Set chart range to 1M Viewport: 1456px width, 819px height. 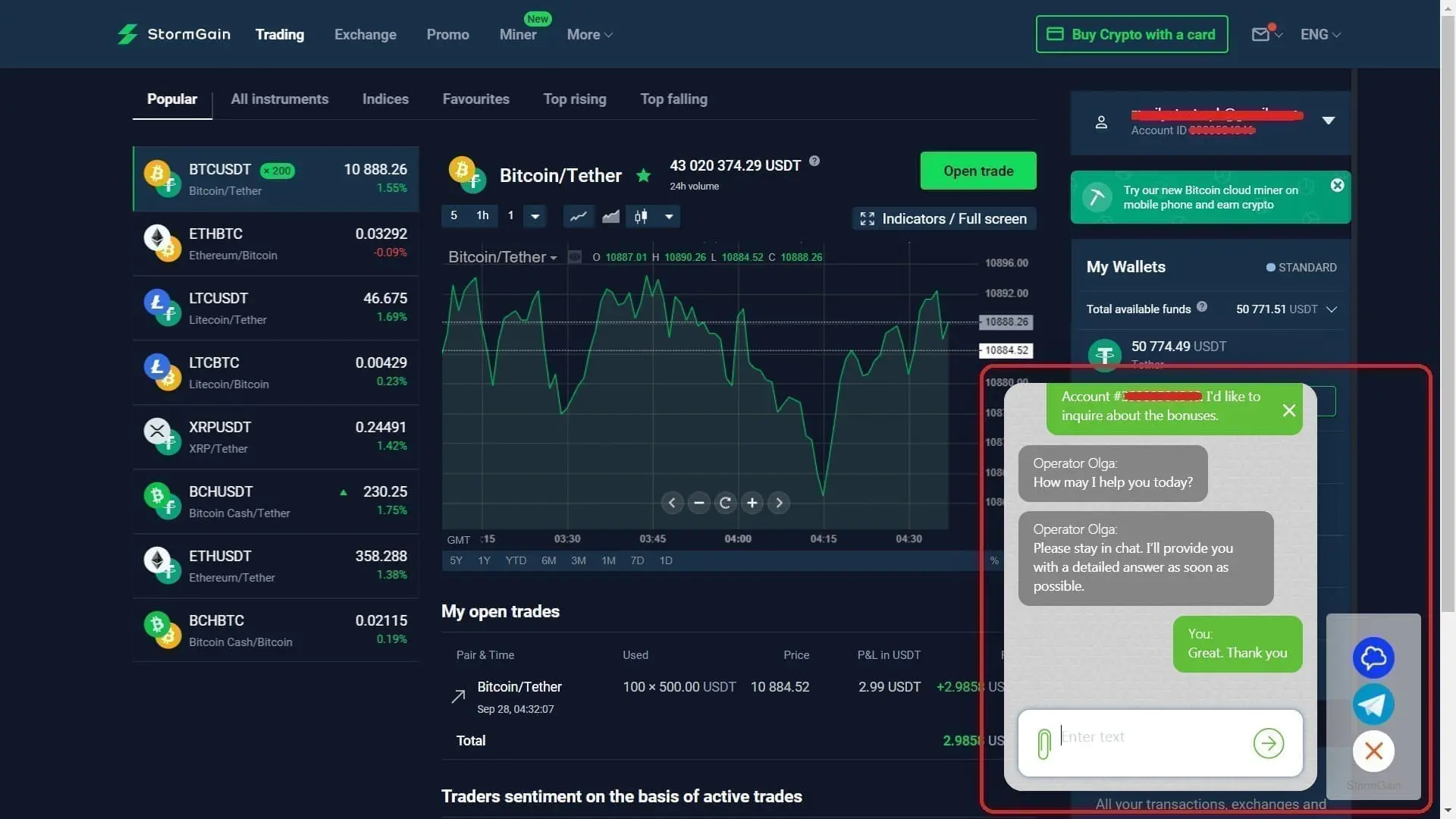[608, 561]
